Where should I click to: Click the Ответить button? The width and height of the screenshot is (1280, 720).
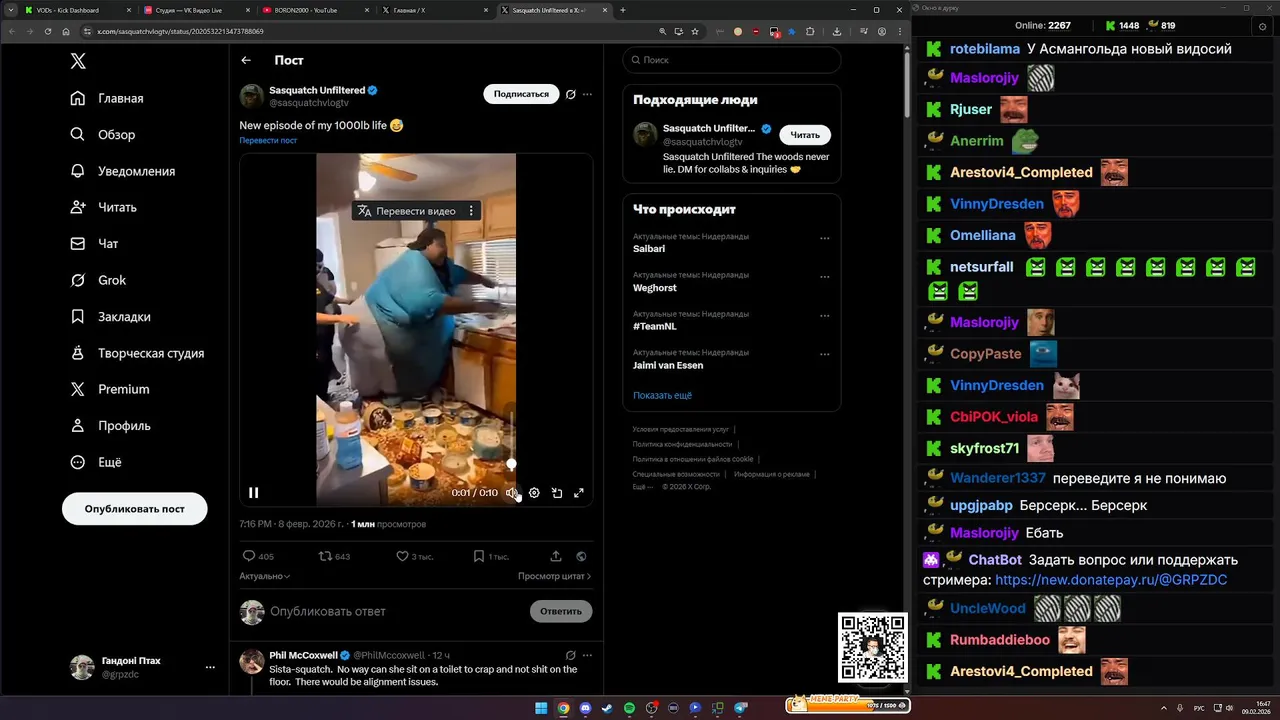tap(561, 611)
